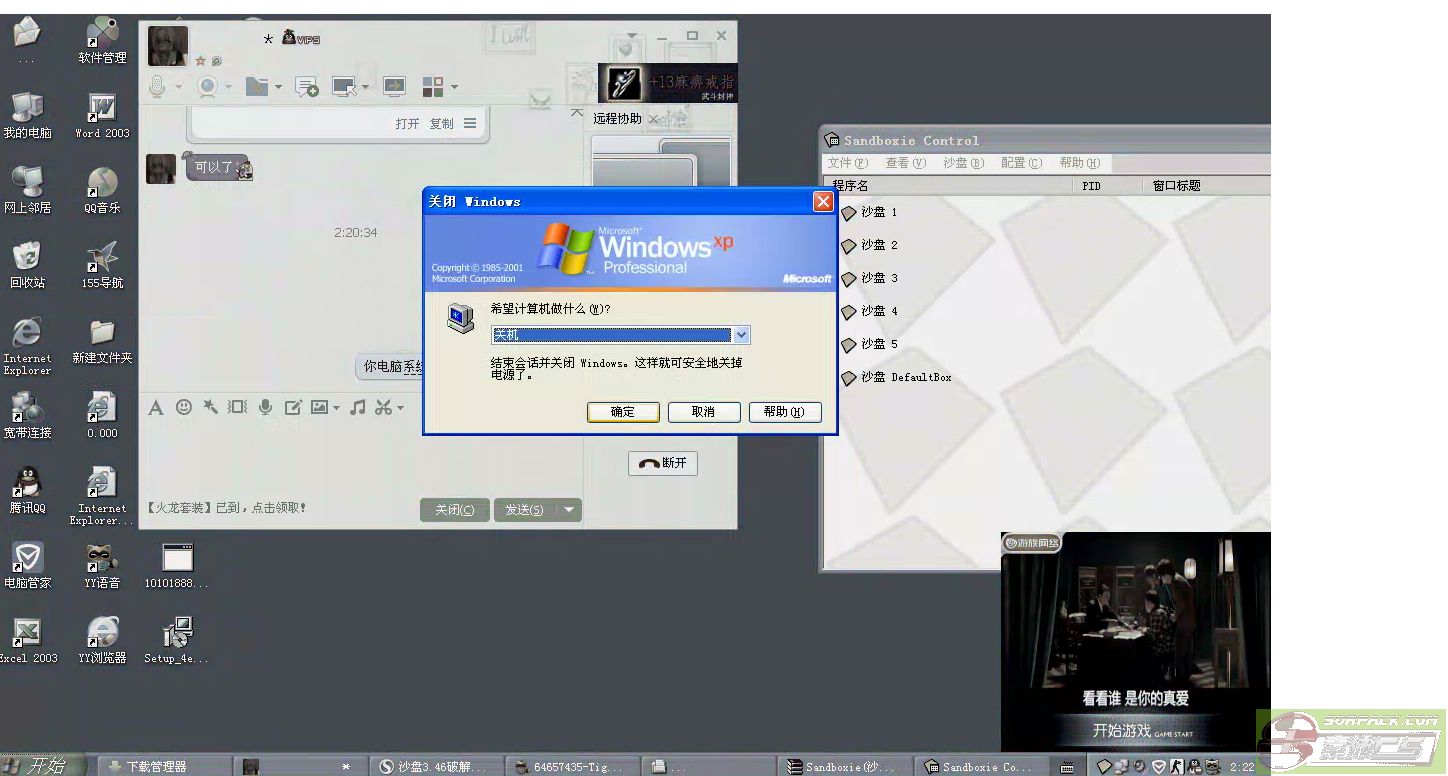Image resolution: width=1448 pixels, height=776 pixels.
Task: Click 复制 on the message card
Action: pyautogui.click(x=441, y=124)
